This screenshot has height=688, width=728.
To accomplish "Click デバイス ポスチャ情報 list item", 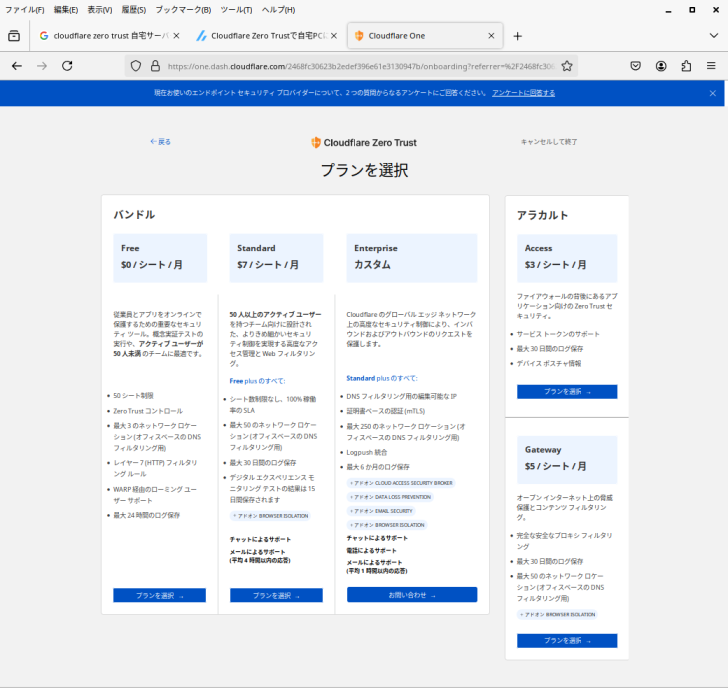I will [549, 363].
